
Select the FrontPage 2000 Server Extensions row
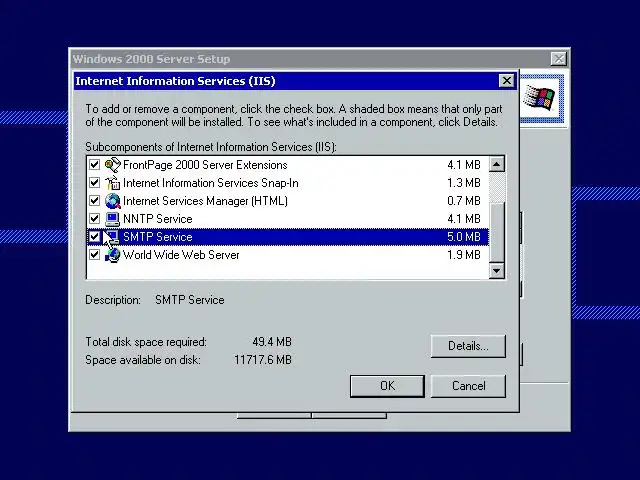coord(288,165)
